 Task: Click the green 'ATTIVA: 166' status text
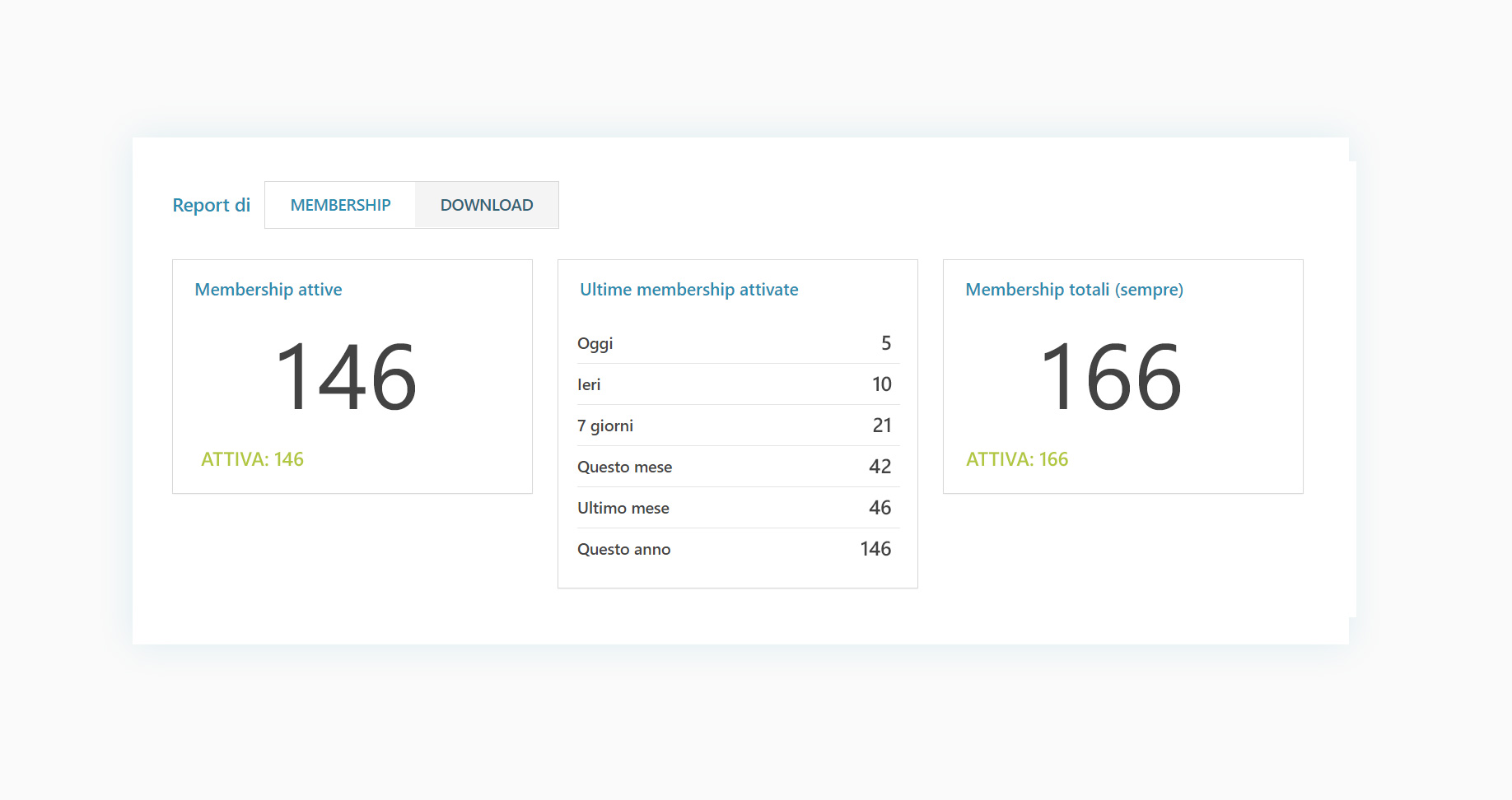point(1017,459)
